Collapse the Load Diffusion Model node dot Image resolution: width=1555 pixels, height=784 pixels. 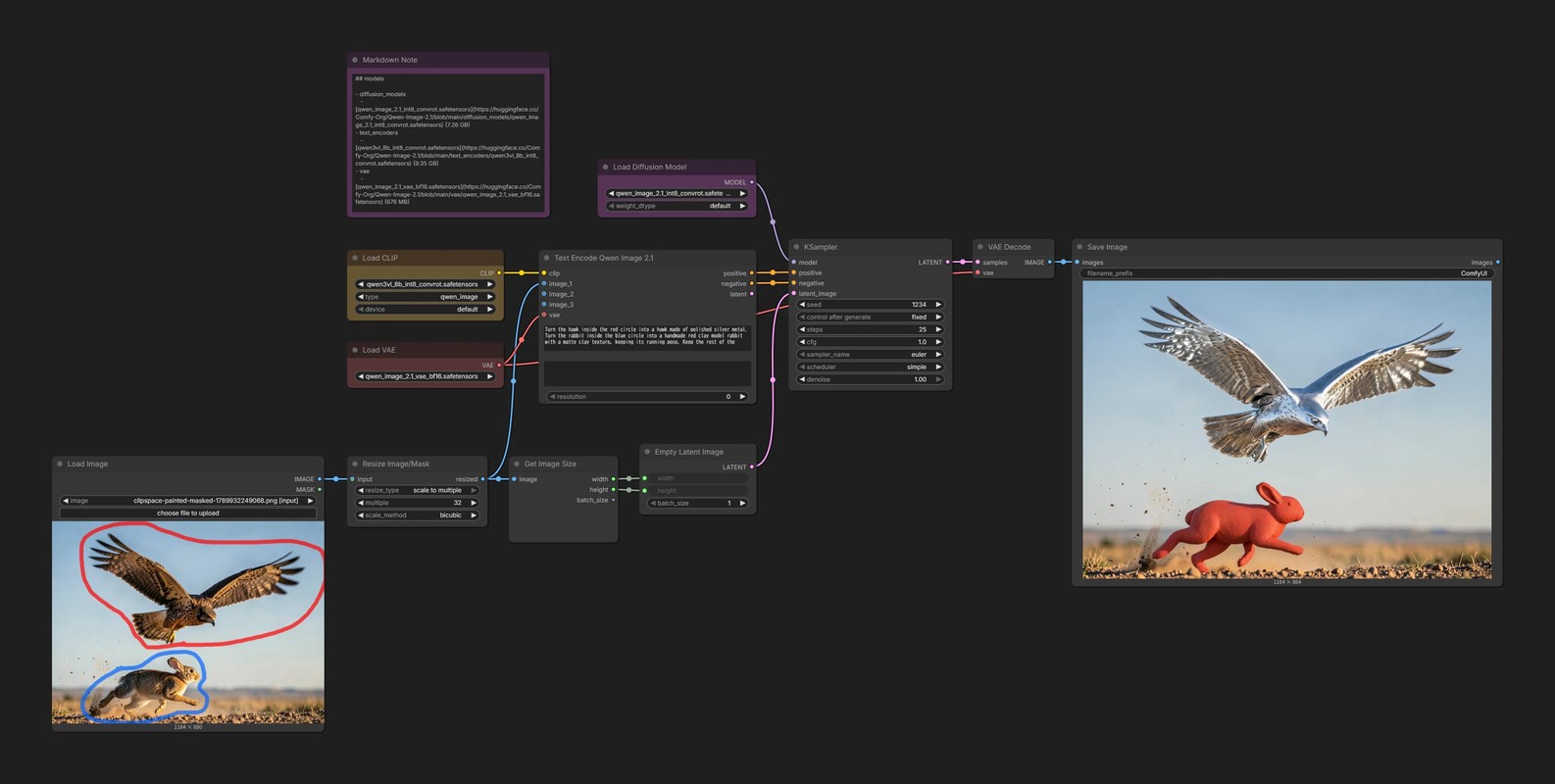click(606, 167)
